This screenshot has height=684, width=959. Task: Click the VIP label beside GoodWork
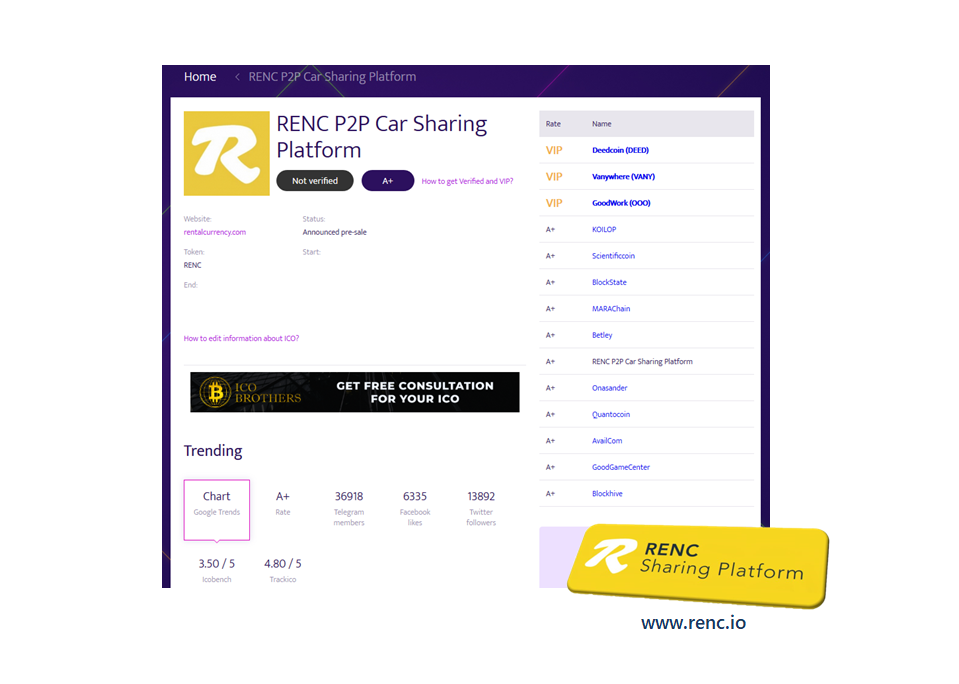click(554, 203)
